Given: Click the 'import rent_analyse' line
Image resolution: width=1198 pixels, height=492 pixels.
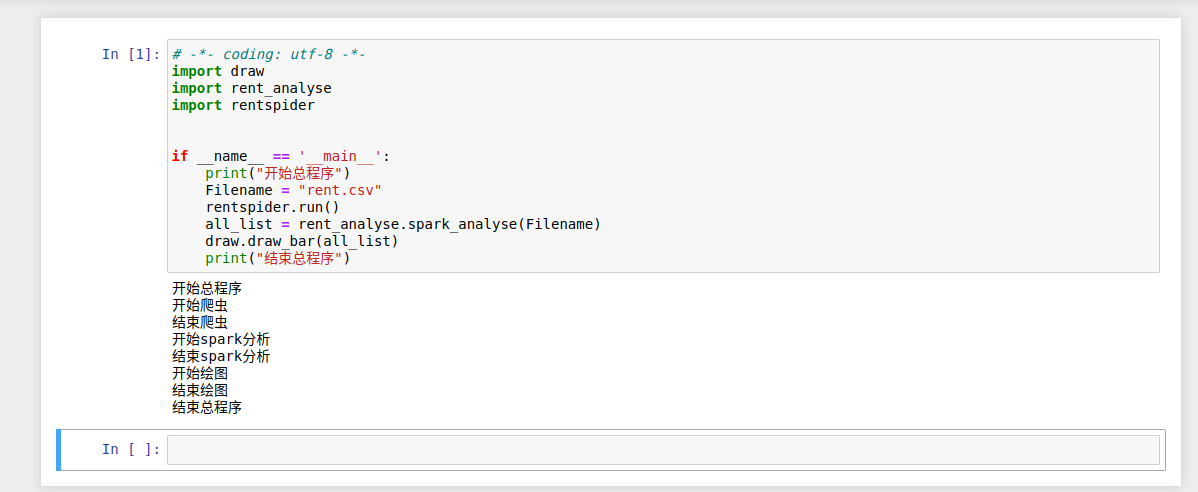Looking at the screenshot, I should tap(251, 88).
